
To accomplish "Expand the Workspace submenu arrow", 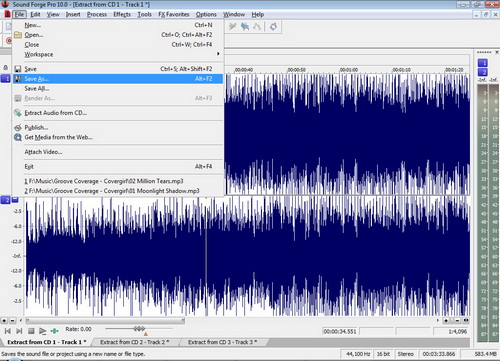I will click(x=218, y=54).
